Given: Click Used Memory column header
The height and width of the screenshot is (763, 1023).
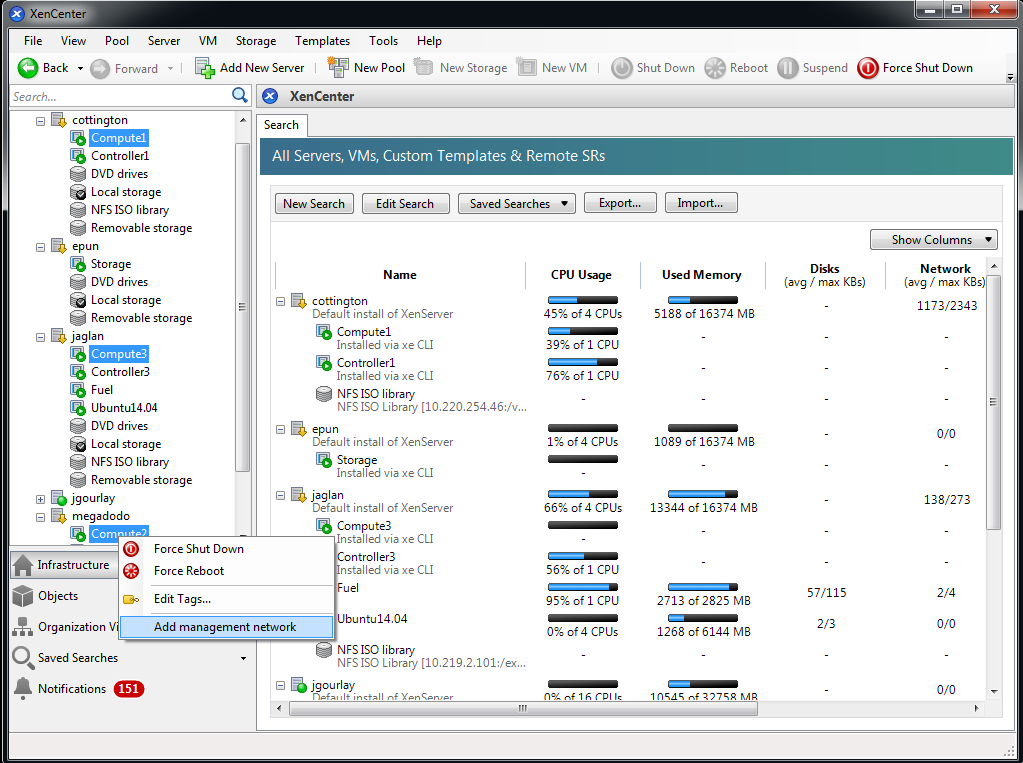Looking at the screenshot, I should [702, 275].
